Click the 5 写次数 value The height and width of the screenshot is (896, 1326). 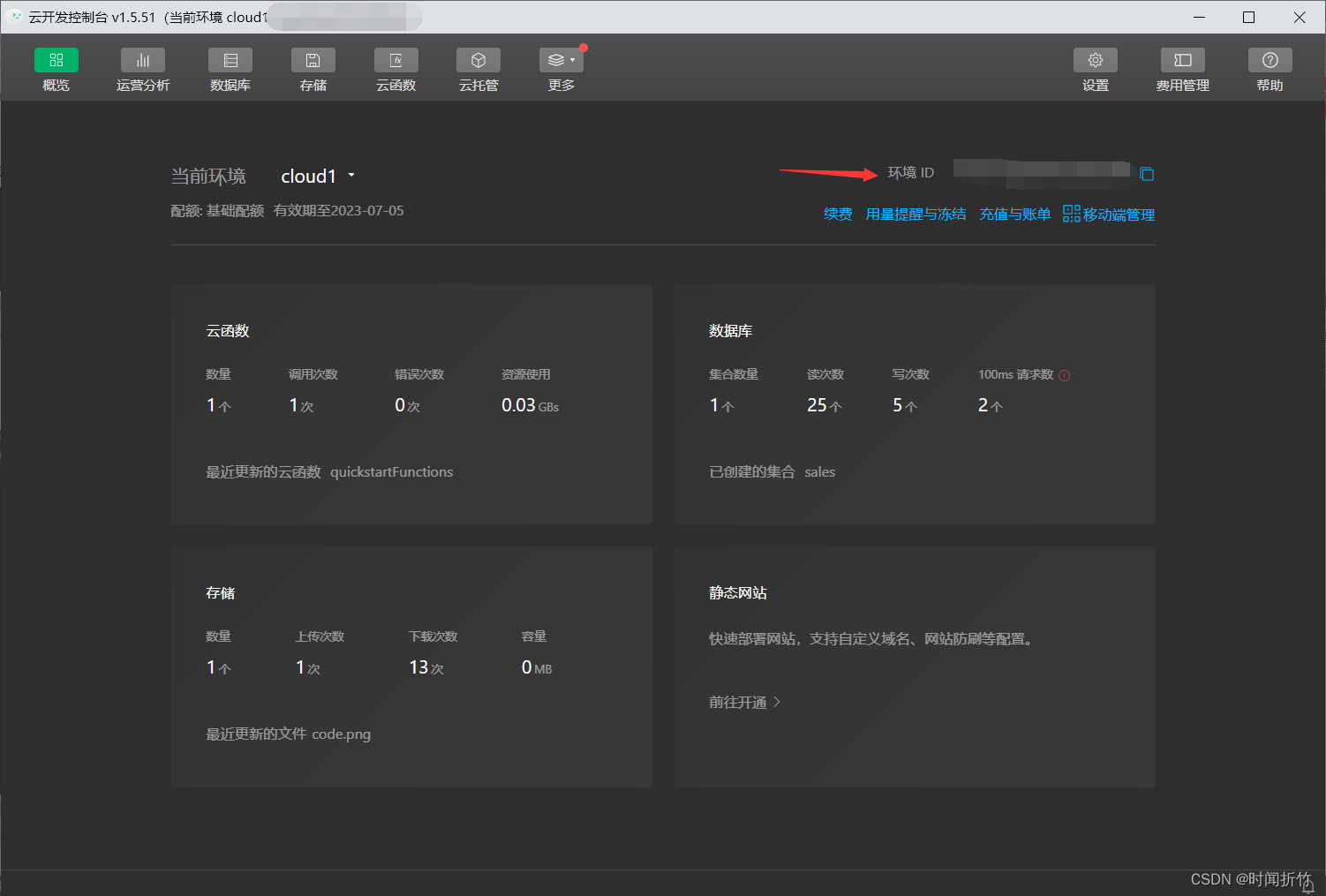click(x=905, y=405)
